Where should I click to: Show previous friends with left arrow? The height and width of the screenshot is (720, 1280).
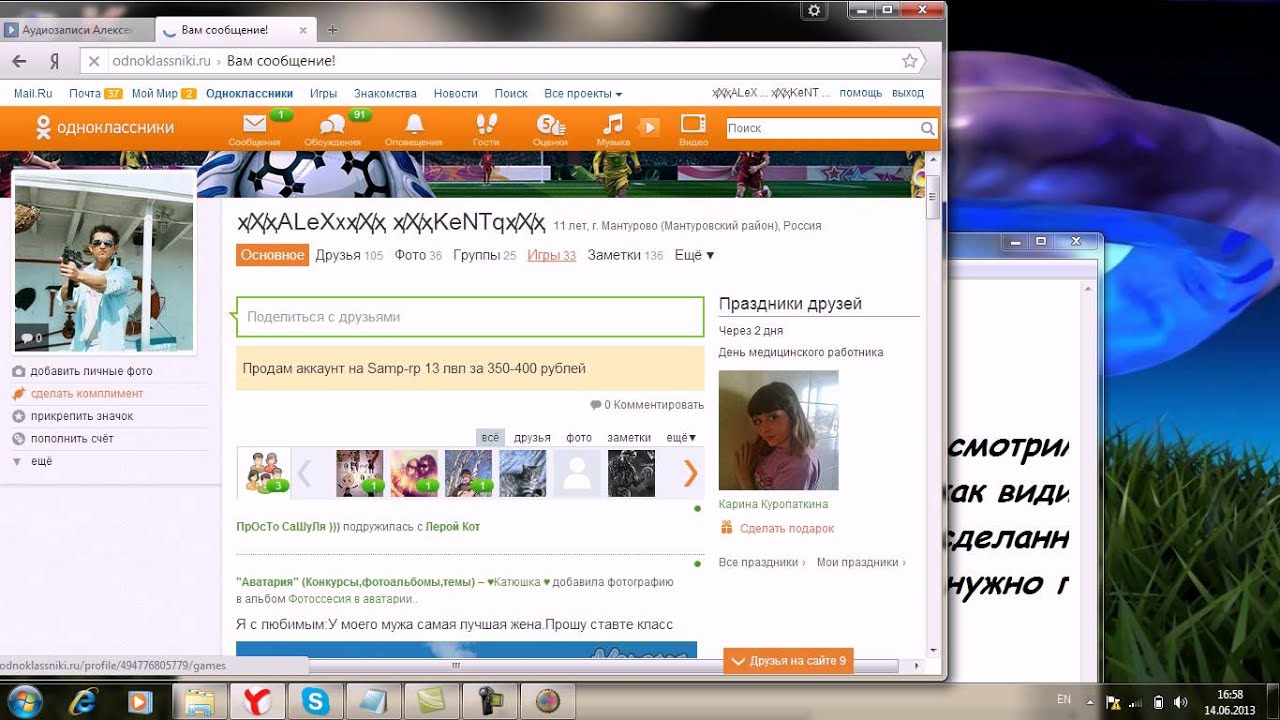click(x=305, y=473)
